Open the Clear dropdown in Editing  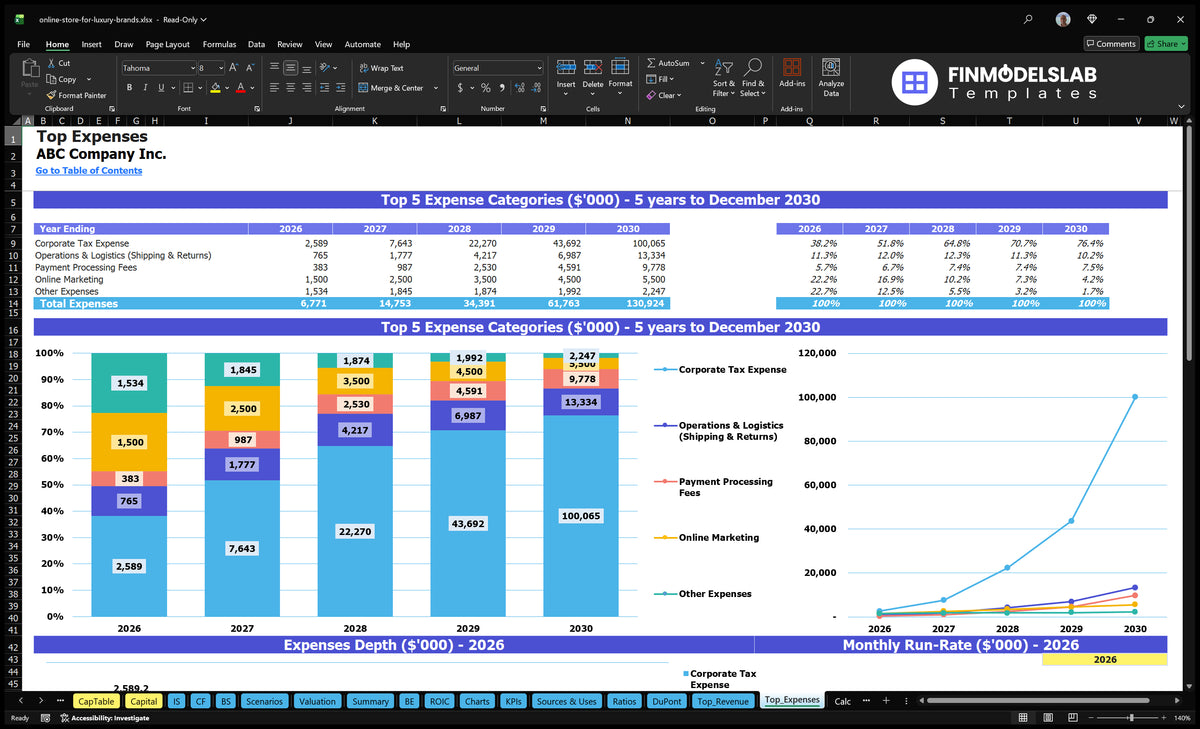664,95
